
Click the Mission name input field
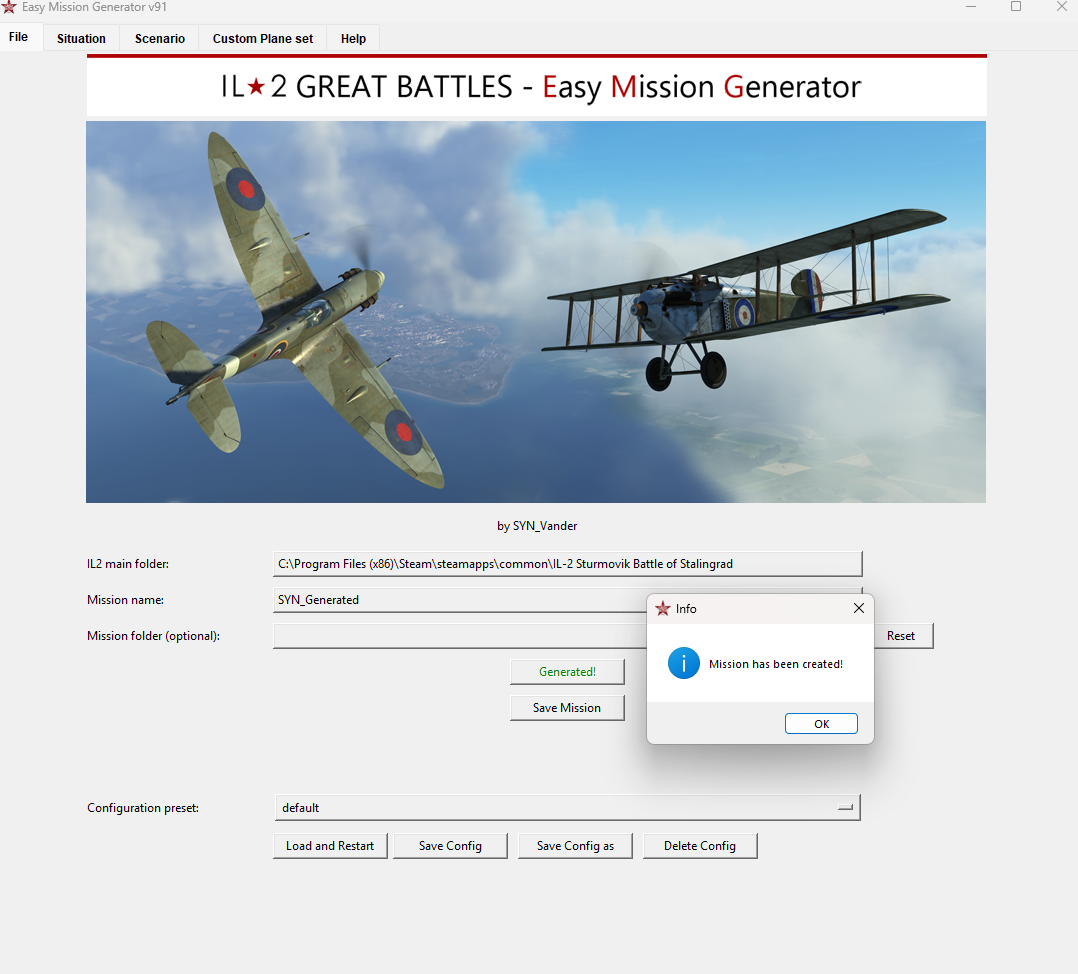(459, 600)
